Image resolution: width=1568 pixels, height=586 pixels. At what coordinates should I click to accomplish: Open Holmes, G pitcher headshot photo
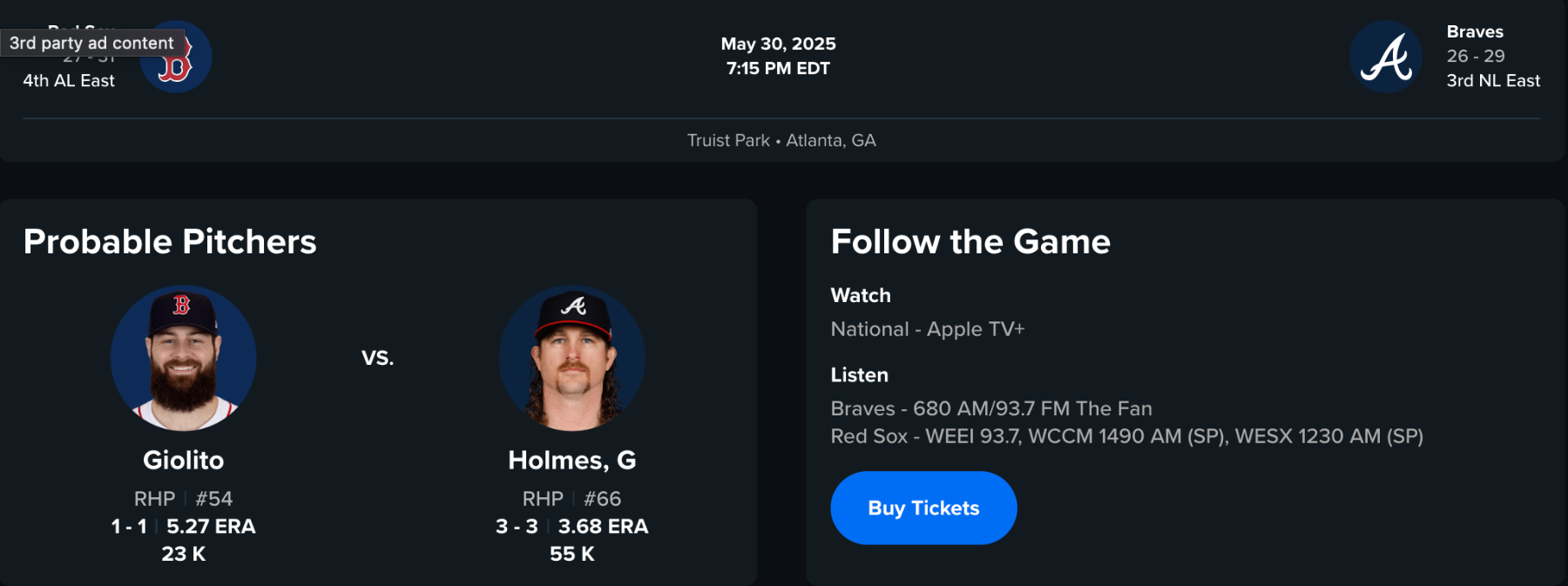[571, 358]
